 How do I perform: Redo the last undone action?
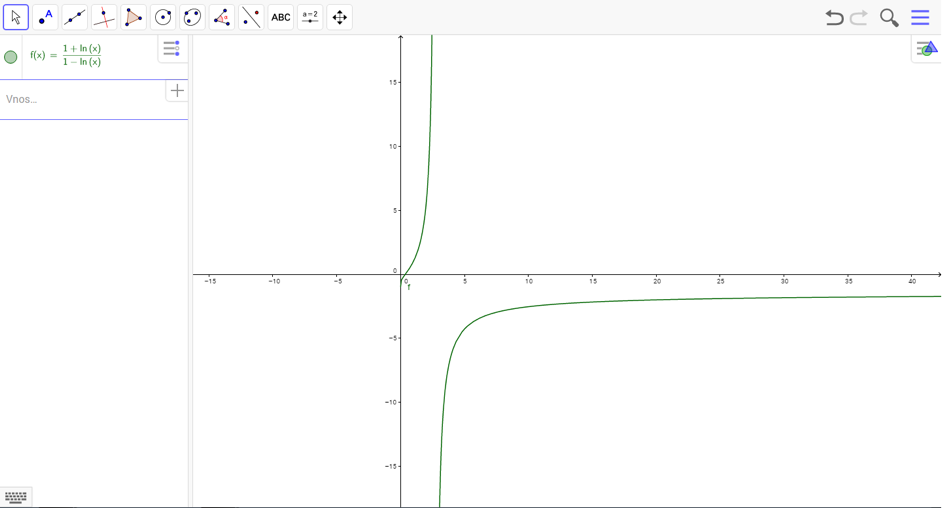tap(859, 17)
